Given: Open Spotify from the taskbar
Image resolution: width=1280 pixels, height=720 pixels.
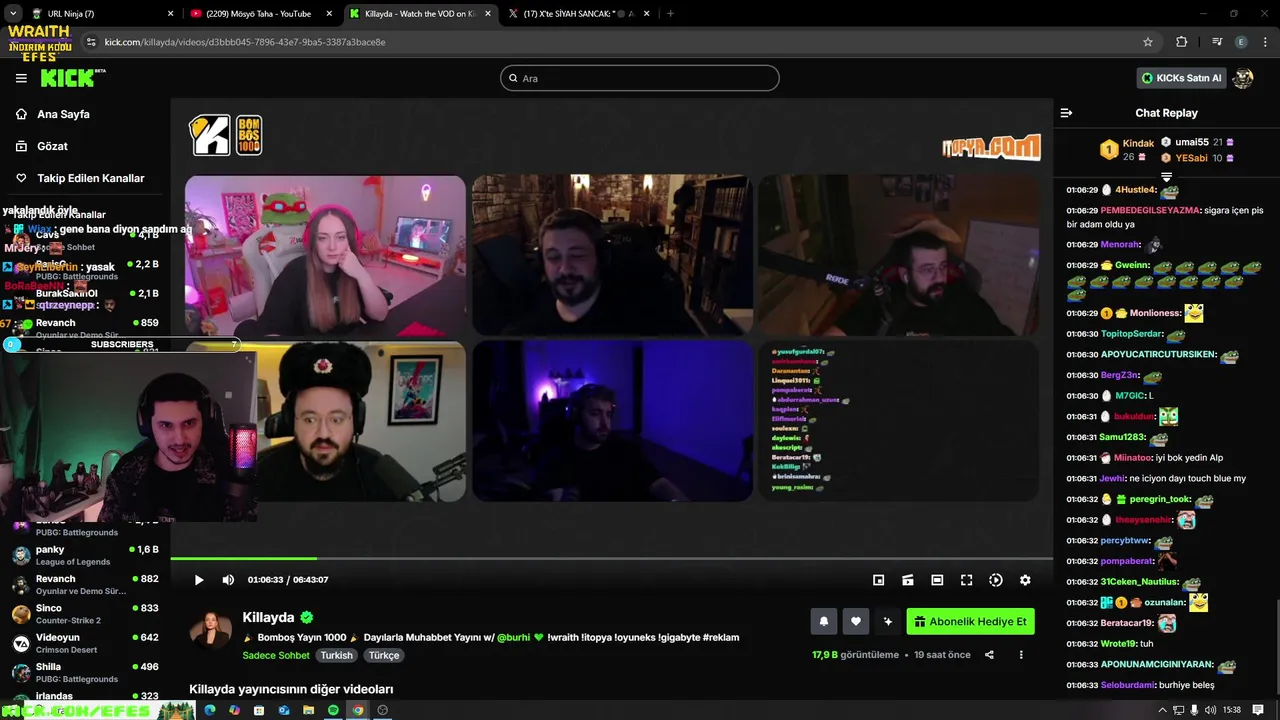Looking at the screenshot, I should [333, 710].
